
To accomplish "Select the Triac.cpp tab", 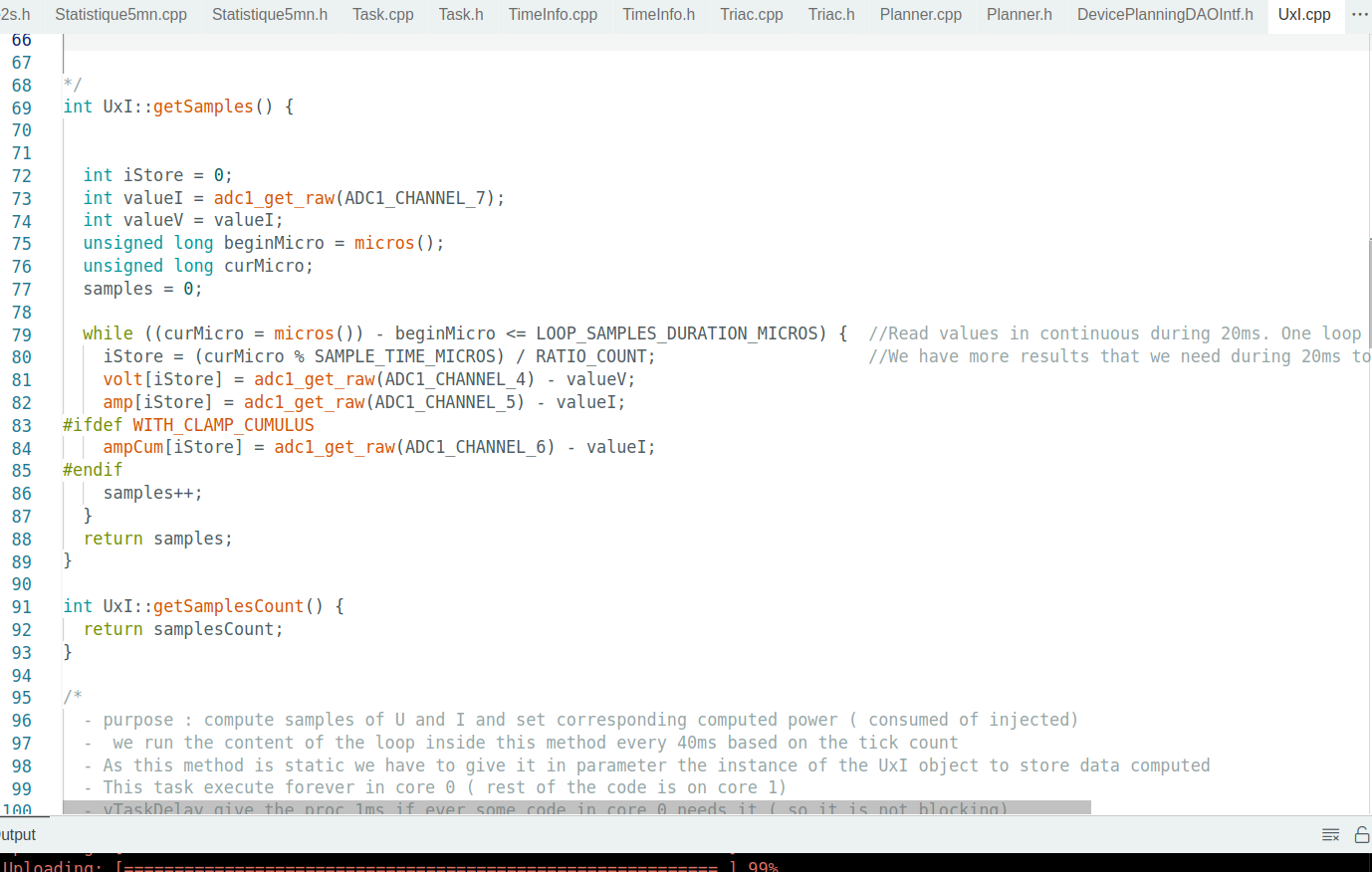I will point(751,15).
